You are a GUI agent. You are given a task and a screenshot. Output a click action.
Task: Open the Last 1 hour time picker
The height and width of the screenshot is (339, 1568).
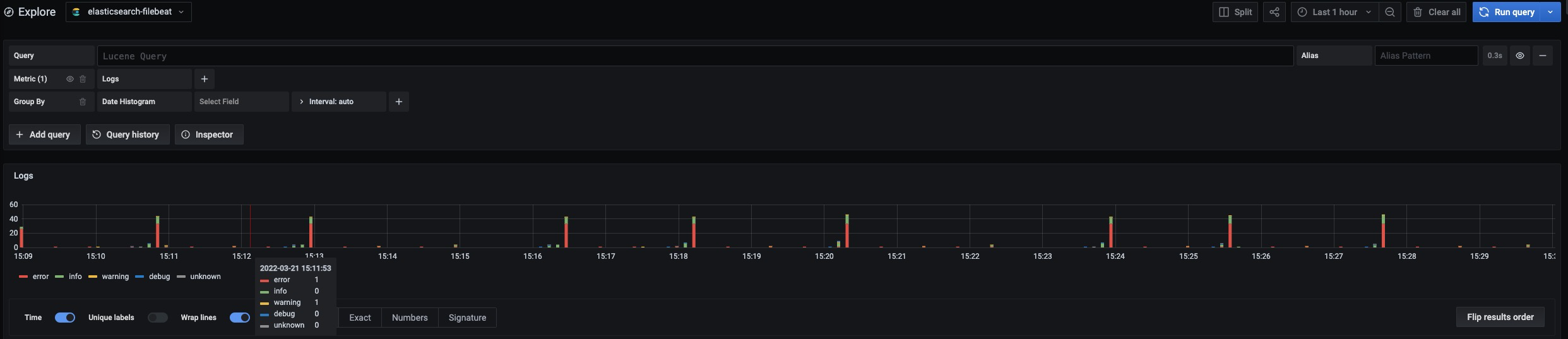coord(1334,12)
